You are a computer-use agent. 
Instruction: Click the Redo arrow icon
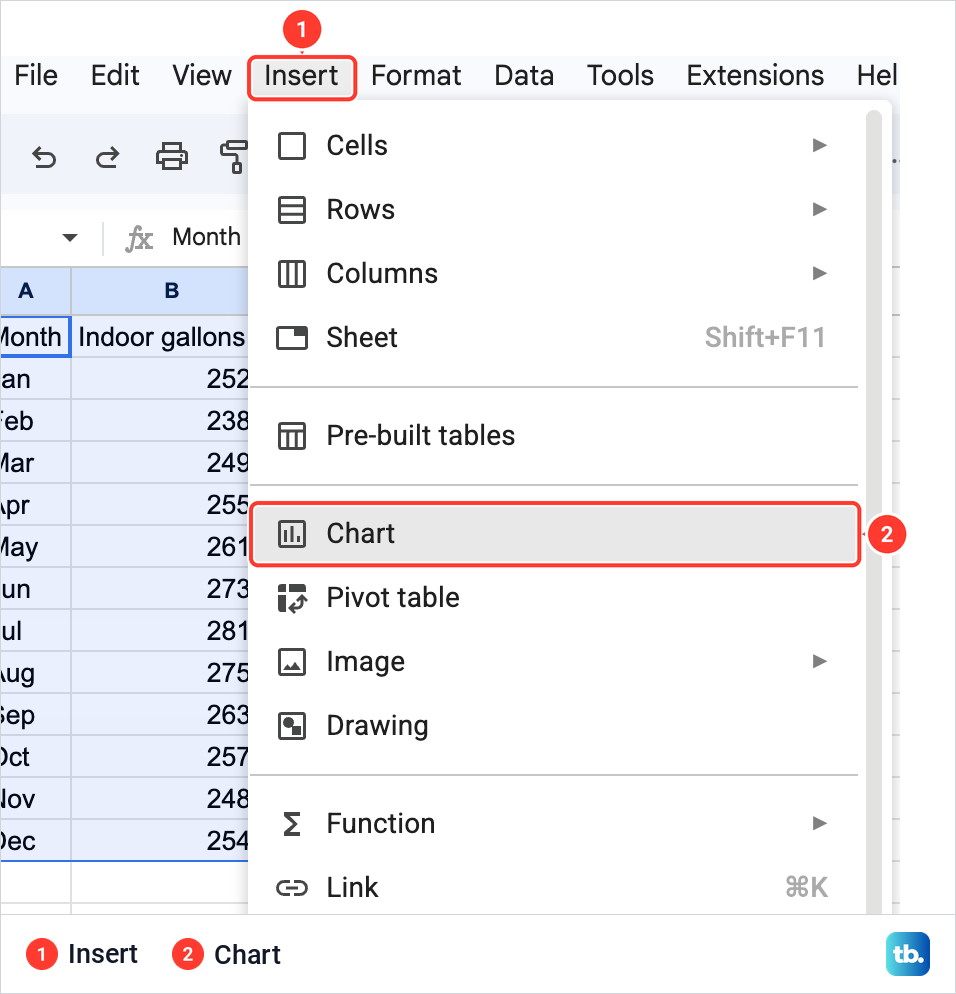107,157
